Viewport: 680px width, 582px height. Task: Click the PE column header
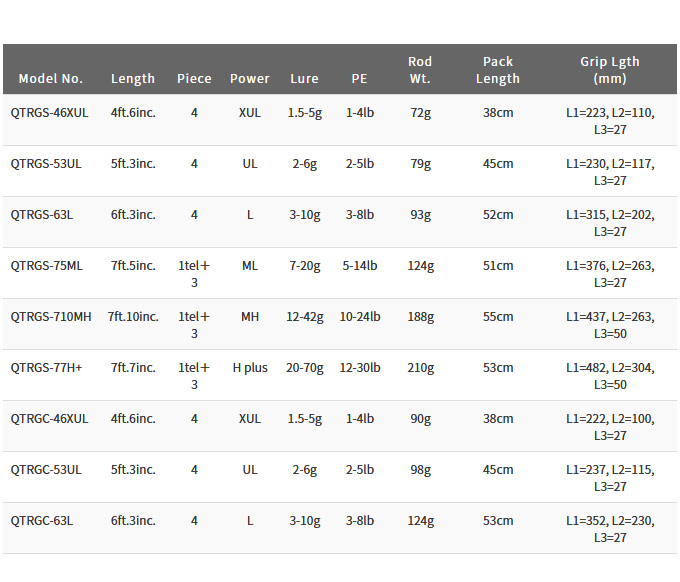coord(360,78)
